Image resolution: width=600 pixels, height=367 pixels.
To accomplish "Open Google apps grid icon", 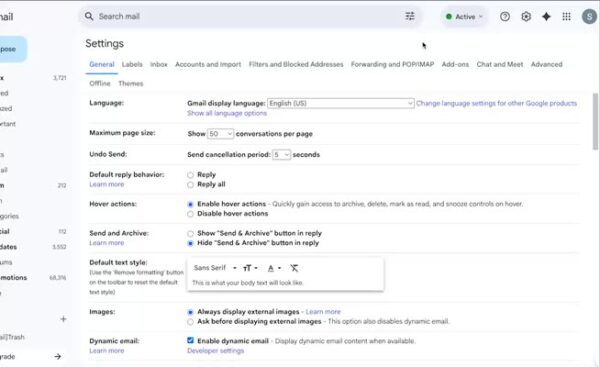I will (566, 16).
